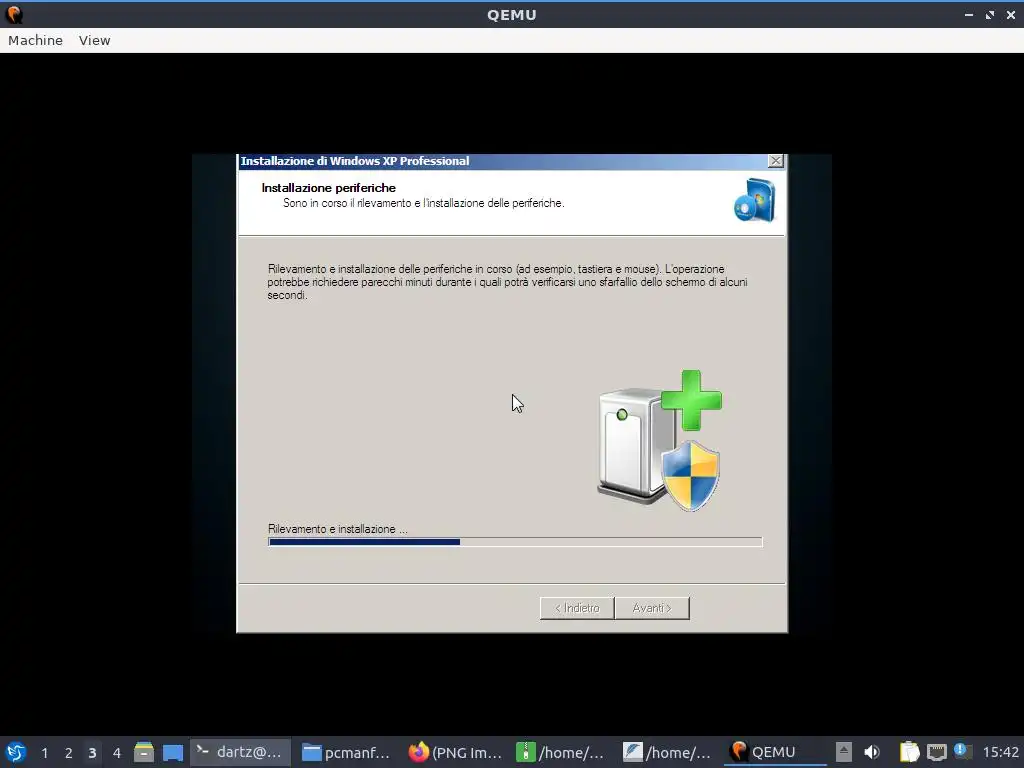Close the Windows XP setup dialog
The width and height of the screenshot is (1024, 768).
(x=775, y=161)
